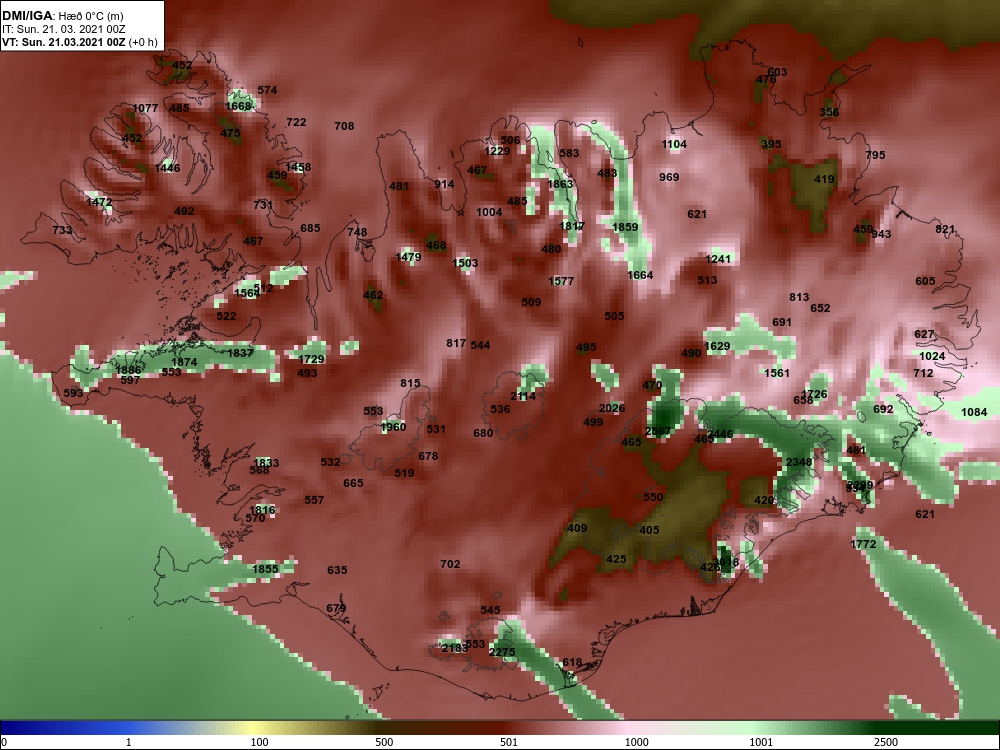Click the 1863 map value
The height and width of the screenshot is (750, 1000).
[560, 184]
